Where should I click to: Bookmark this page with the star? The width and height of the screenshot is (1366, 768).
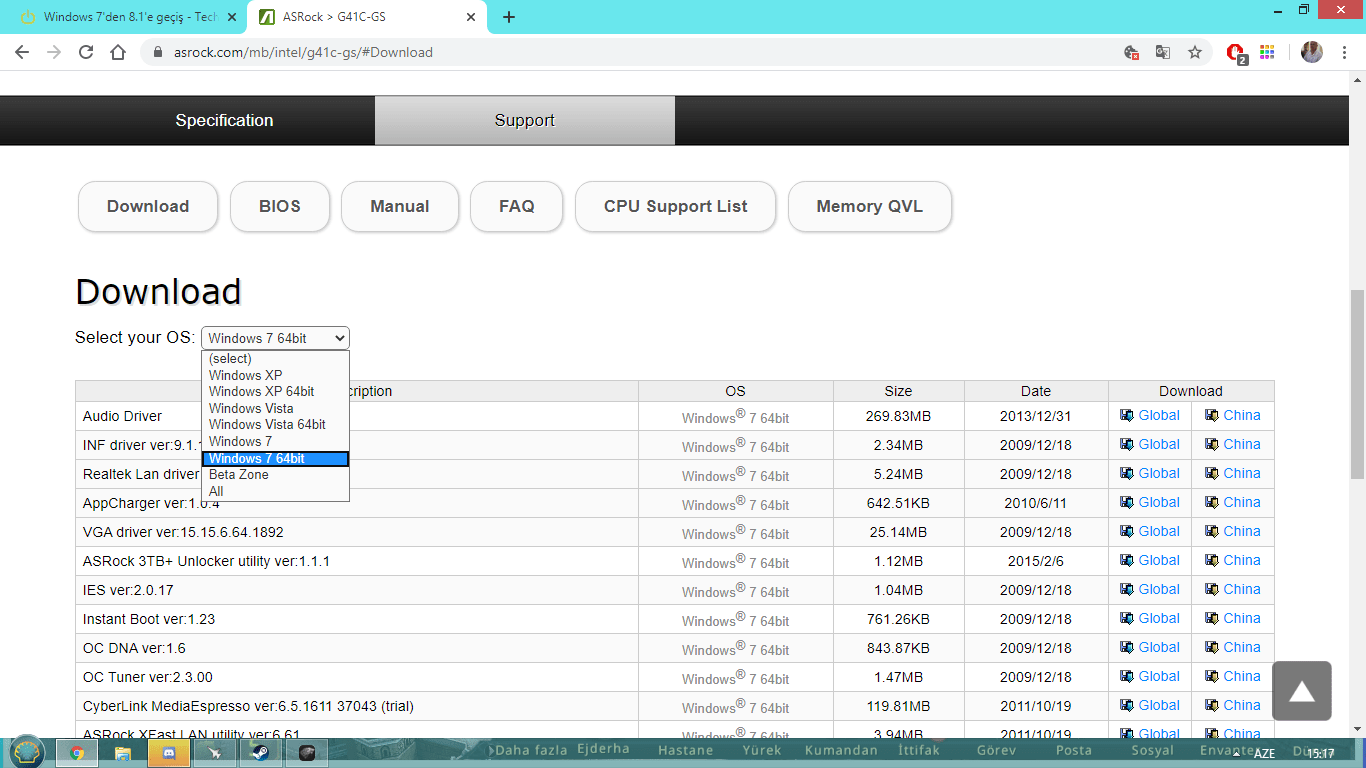(x=1195, y=52)
